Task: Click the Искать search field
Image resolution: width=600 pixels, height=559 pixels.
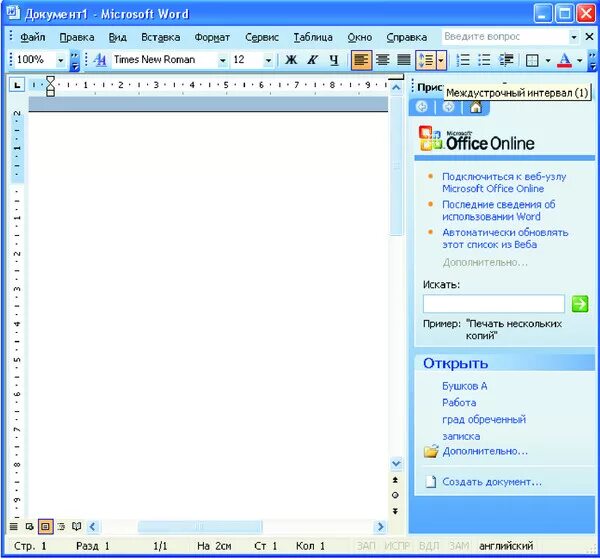Action: tap(494, 304)
